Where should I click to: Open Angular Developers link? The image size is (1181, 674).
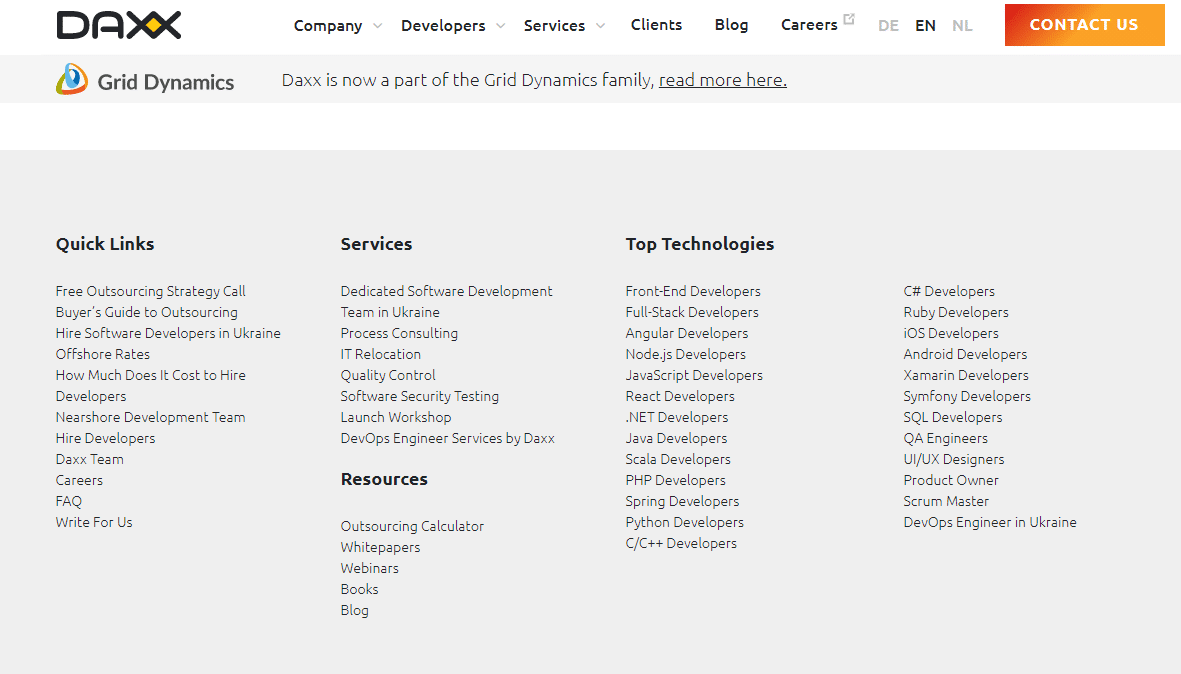[687, 333]
